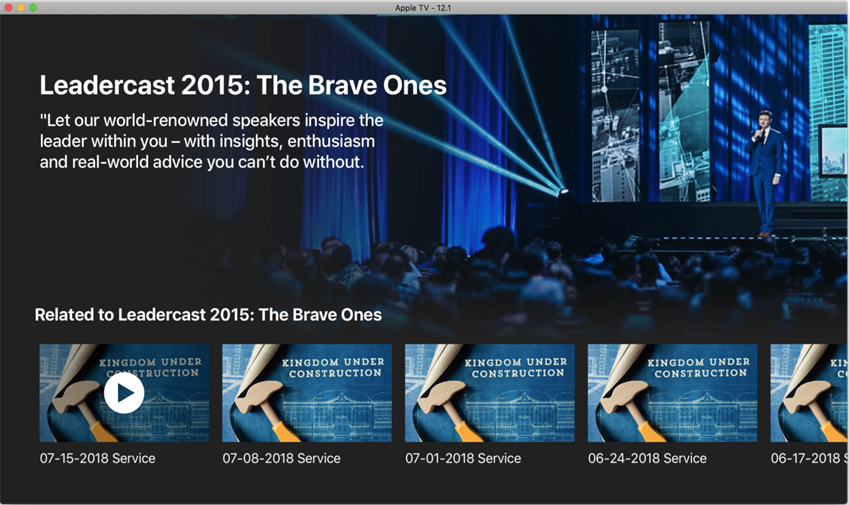Click the Apple TV - 12.1 window title
This screenshot has height=505, width=850.
pos(423,8)
